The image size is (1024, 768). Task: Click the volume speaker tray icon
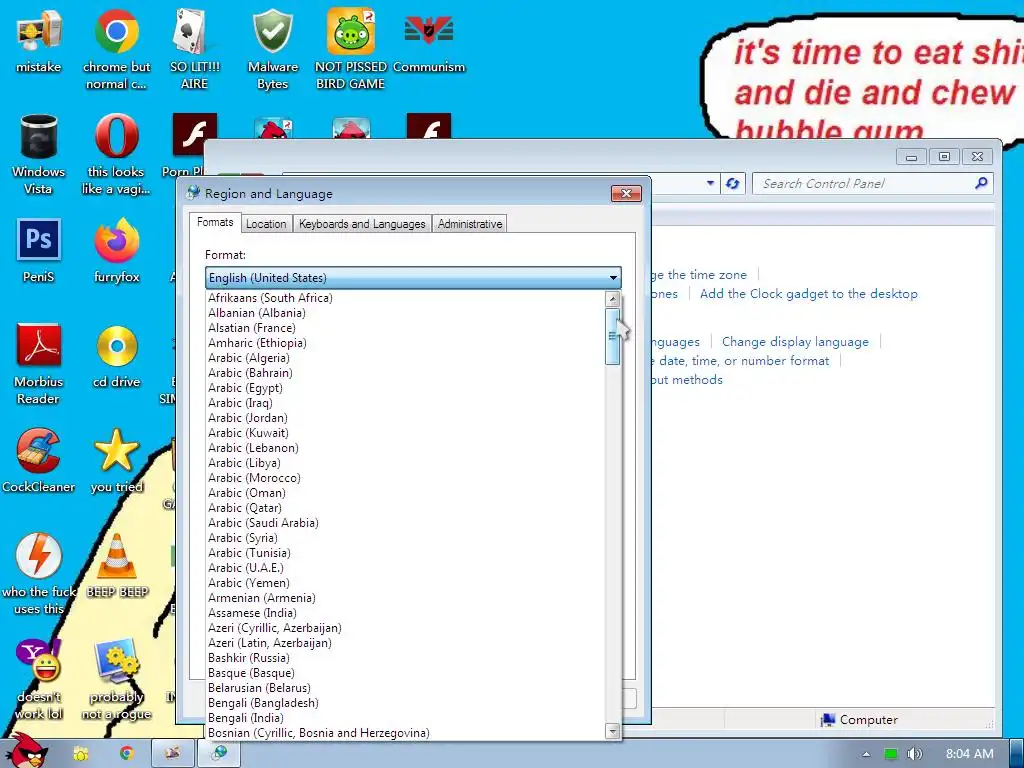point(914,754)
